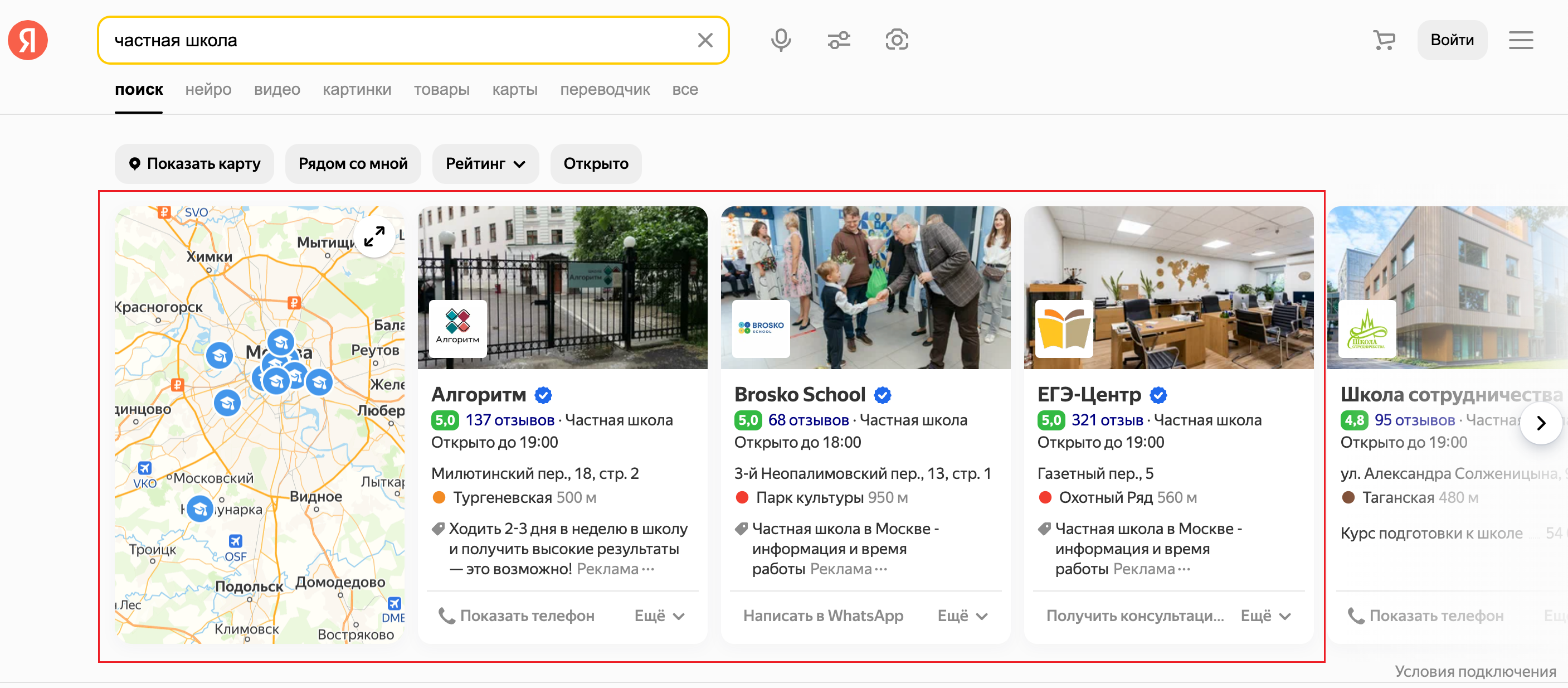This screenshot has width=1568, height=688.
Task: Toggle "Показать карту" map view
Action: click(x=194, y=164)
